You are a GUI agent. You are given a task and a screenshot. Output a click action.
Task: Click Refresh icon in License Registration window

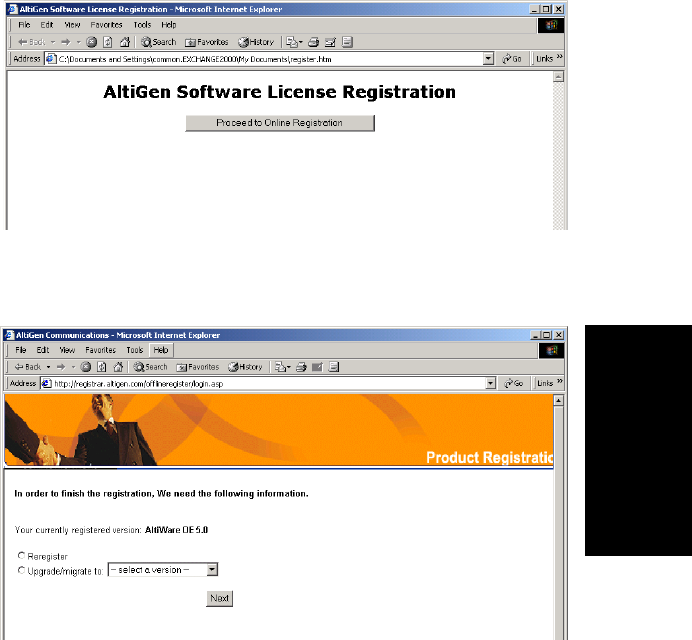point(108,42)
